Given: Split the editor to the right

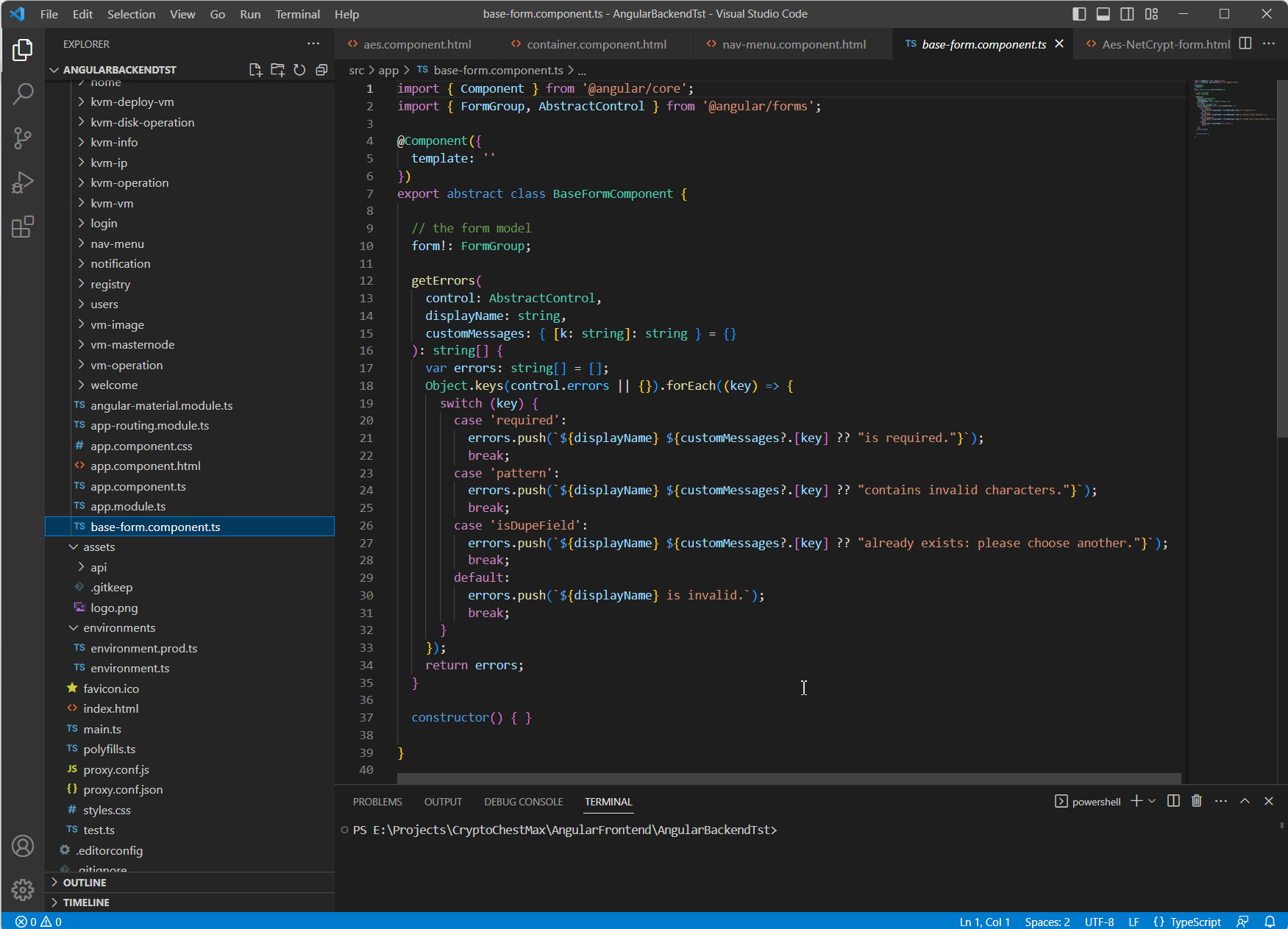Looking at the screenshot, I should click(x=1245, y=44).
